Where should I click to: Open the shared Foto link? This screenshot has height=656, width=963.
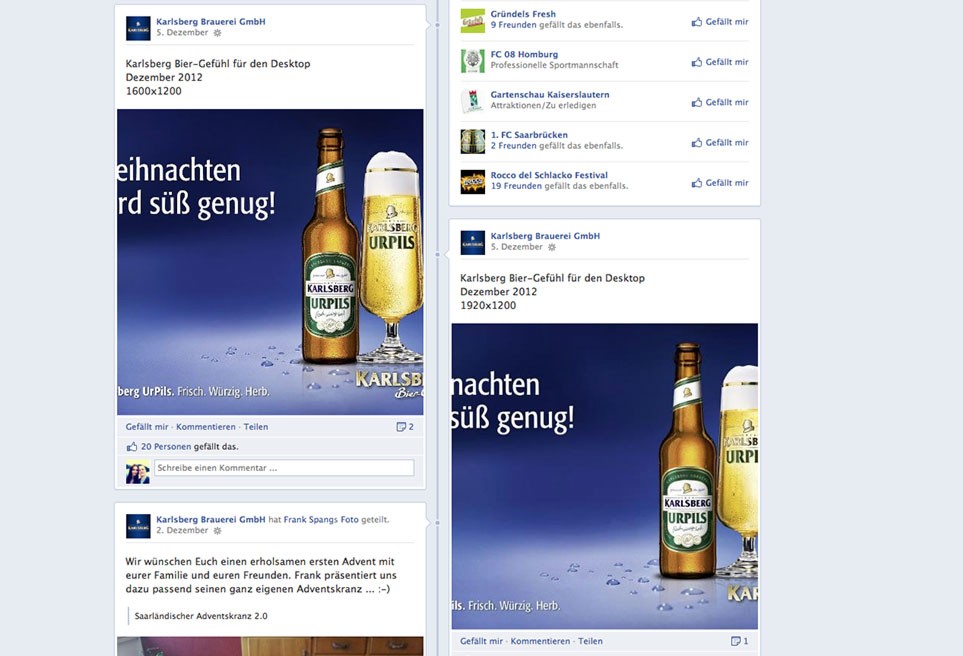349,520
